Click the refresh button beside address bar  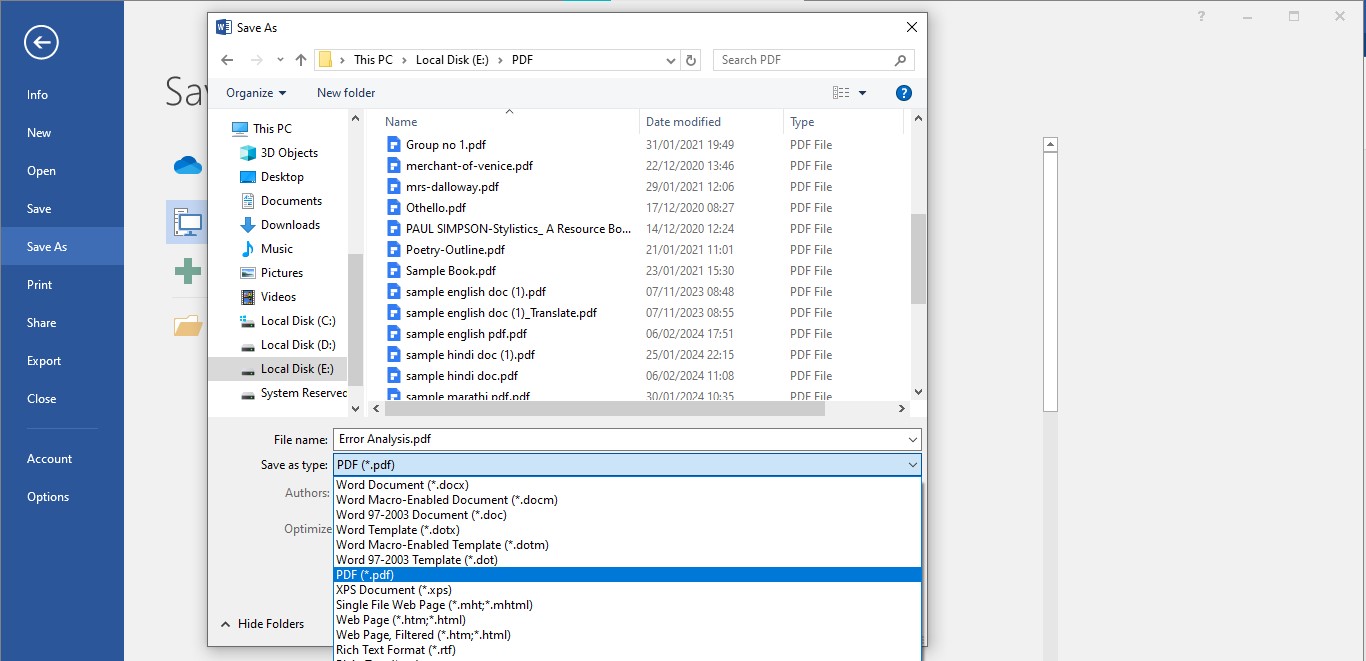point(691,60)
